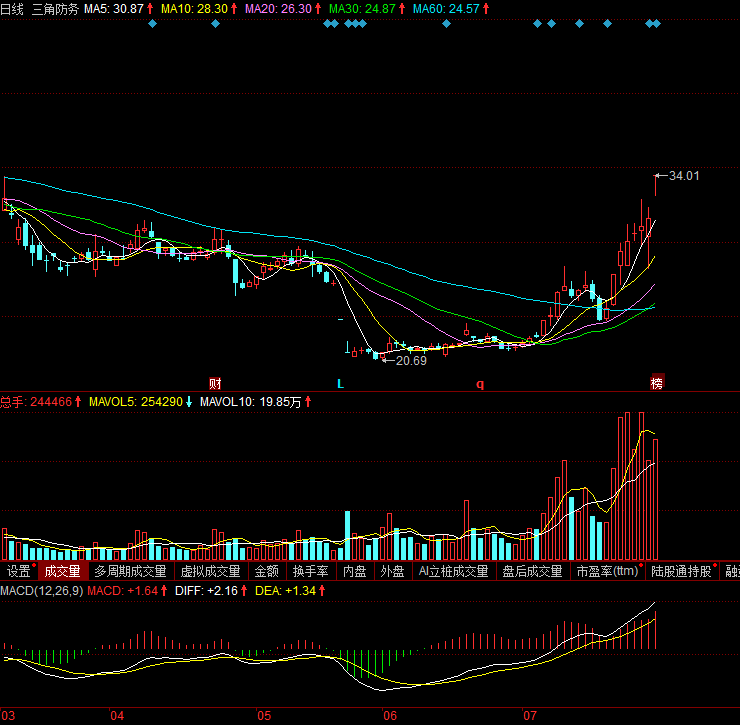Switch to the 多周期成交量 tab
The height and width of the screenshot is (725, 740).
tap(130, 572)
